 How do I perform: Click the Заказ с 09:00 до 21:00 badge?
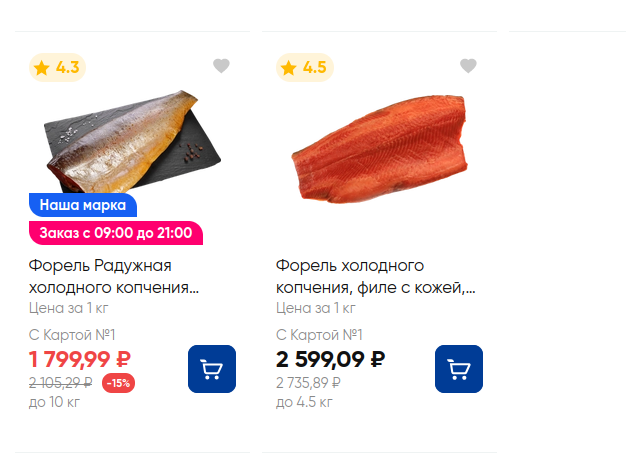pos(116,233)
